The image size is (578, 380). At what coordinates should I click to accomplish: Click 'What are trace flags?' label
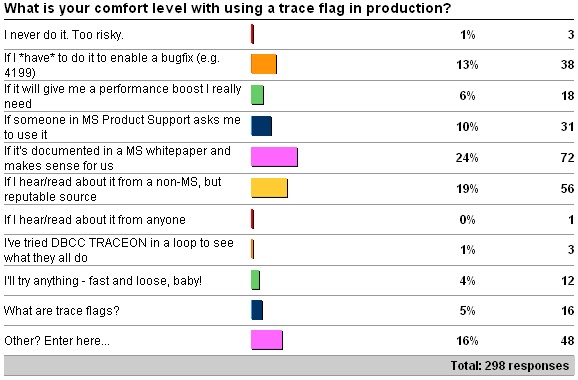[62, 311]
